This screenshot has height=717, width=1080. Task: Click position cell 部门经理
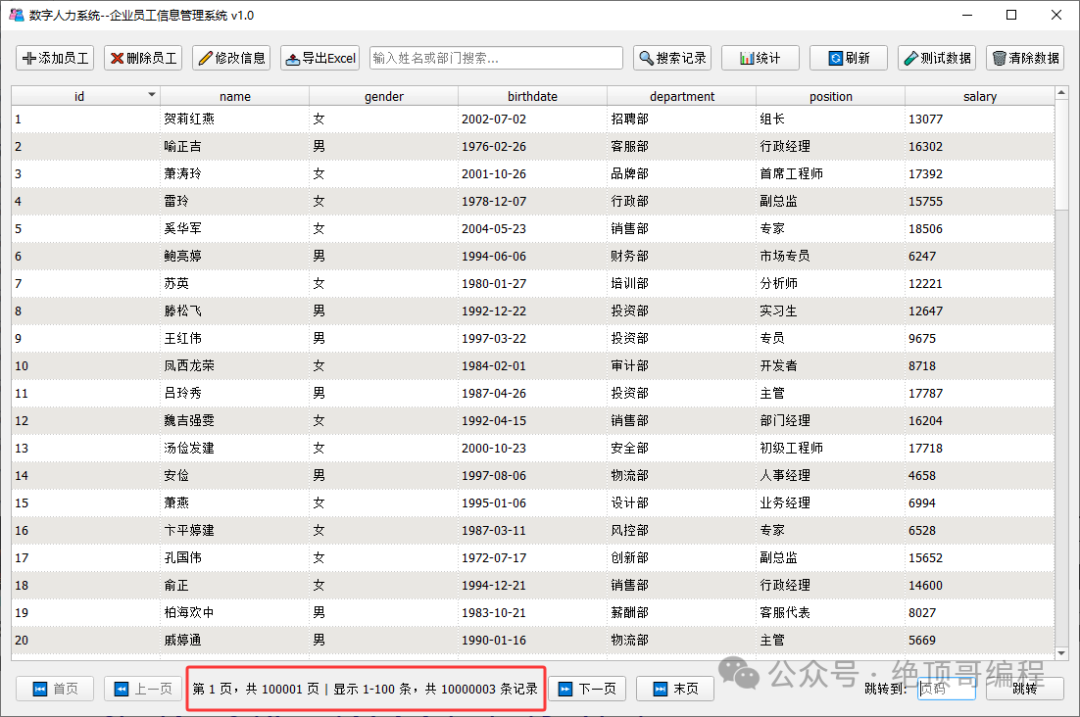831,420
